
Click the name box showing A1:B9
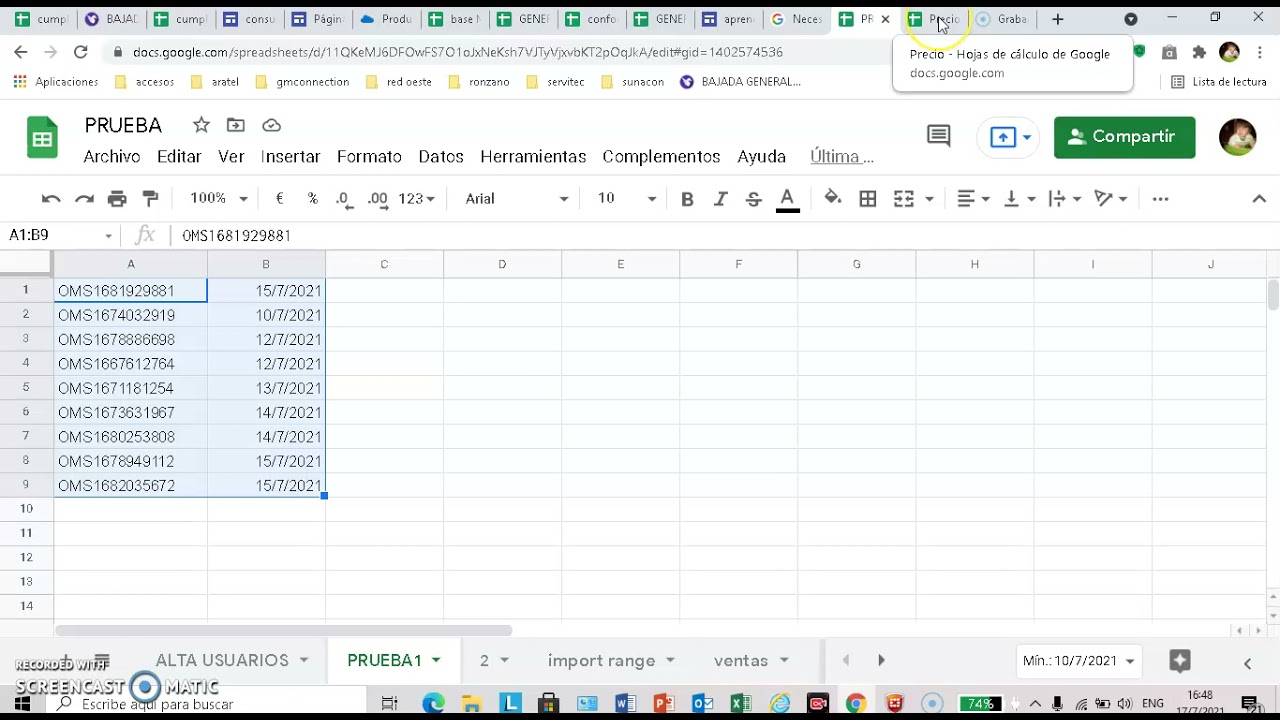tap(61, 235)
